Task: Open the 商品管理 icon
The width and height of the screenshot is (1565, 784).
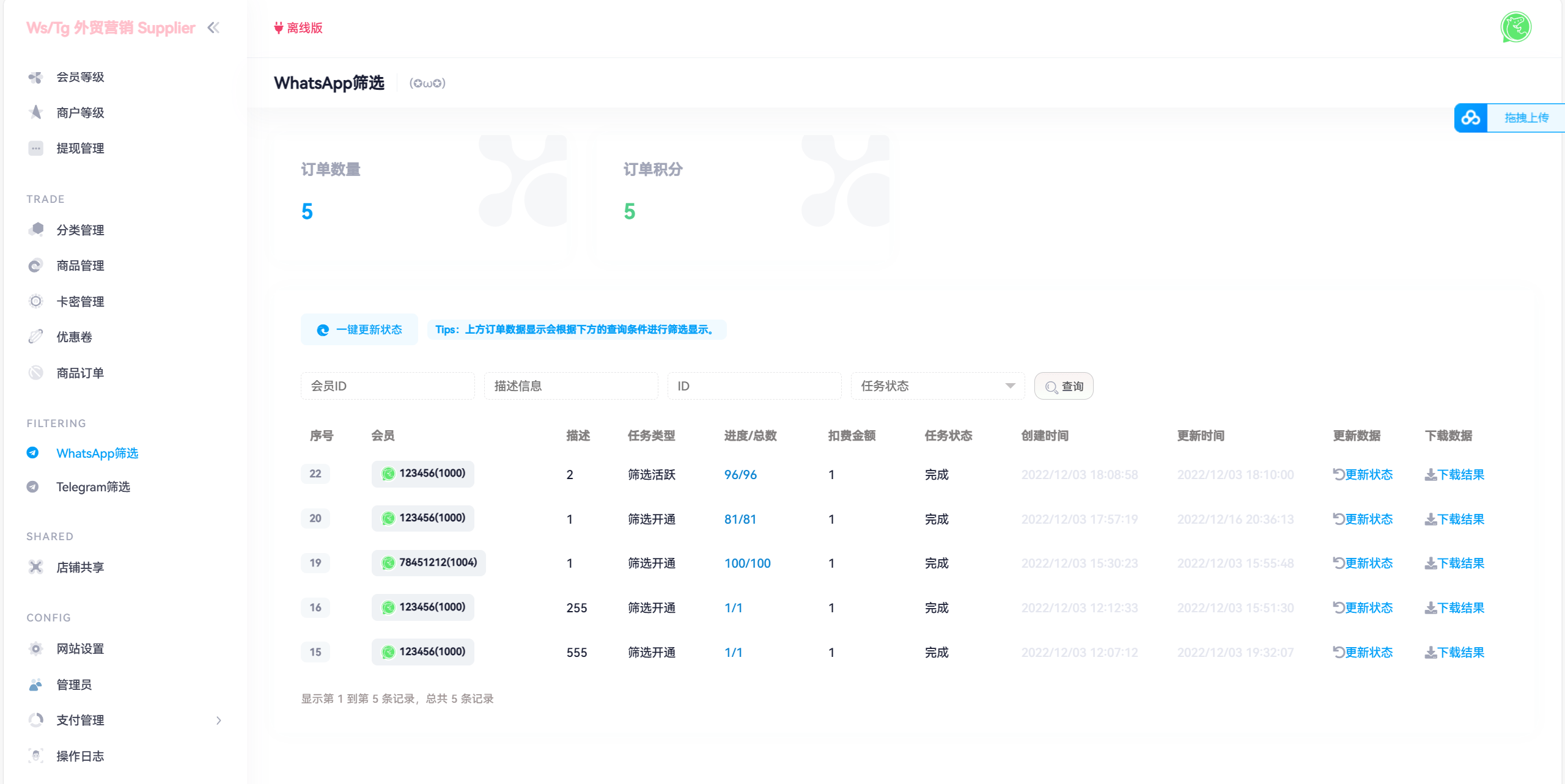Action: [36, 265]
